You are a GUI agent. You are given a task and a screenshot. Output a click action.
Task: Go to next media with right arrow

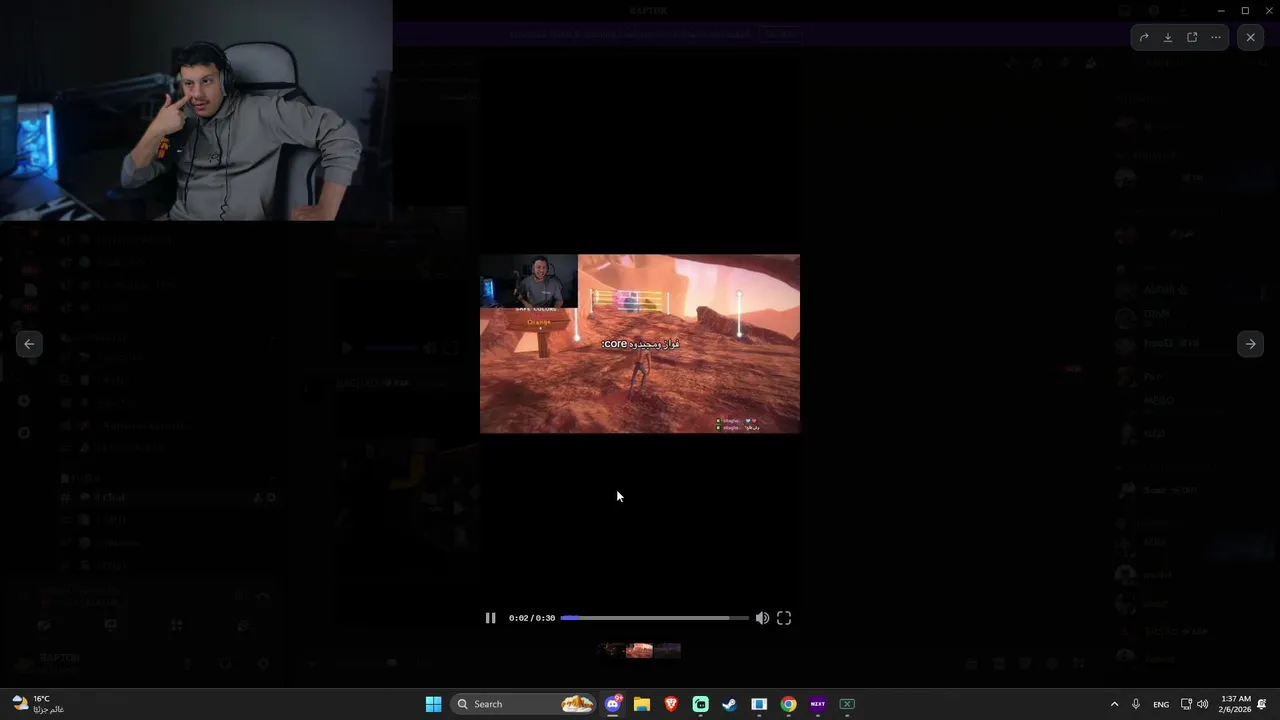(1250, 344)
